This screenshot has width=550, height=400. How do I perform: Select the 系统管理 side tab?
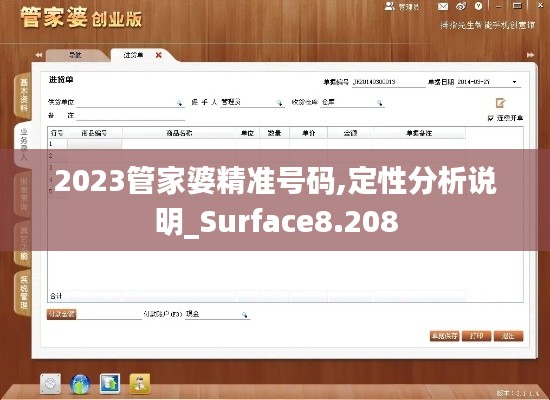[x=23, y=292]
